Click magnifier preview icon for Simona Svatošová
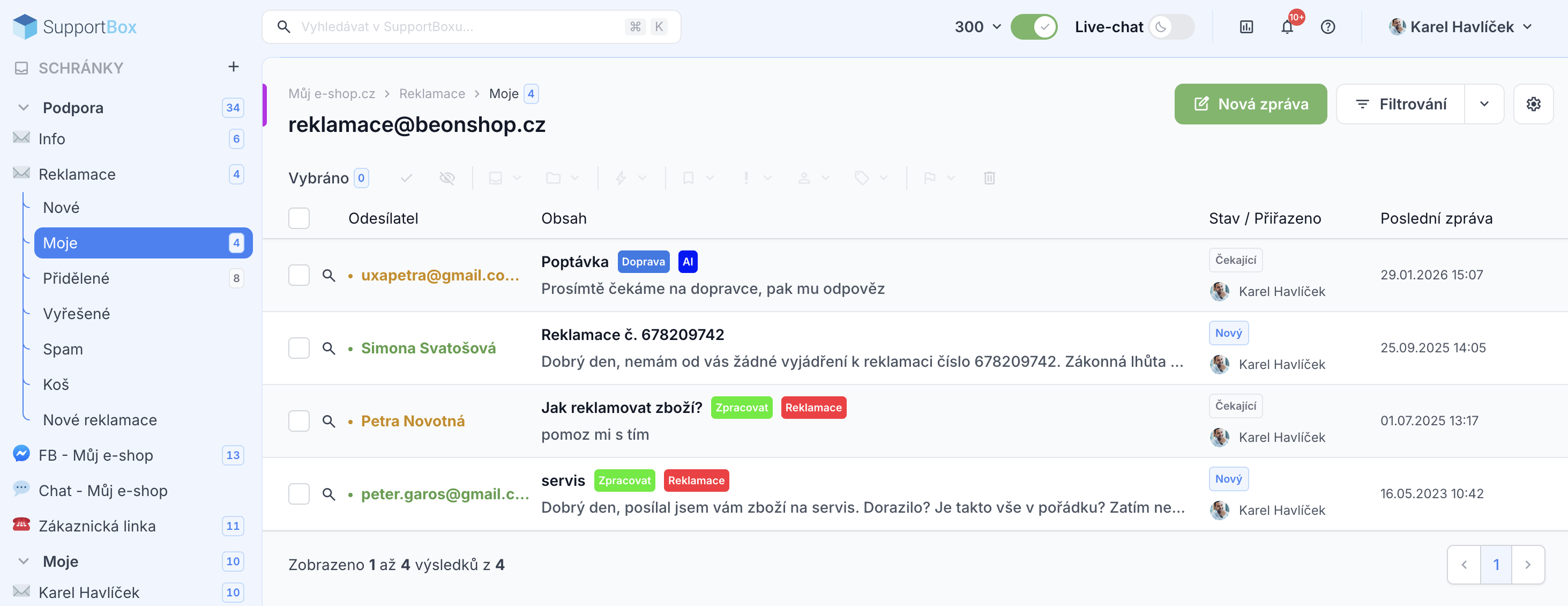1568x606 pixels. click(328, 349)
